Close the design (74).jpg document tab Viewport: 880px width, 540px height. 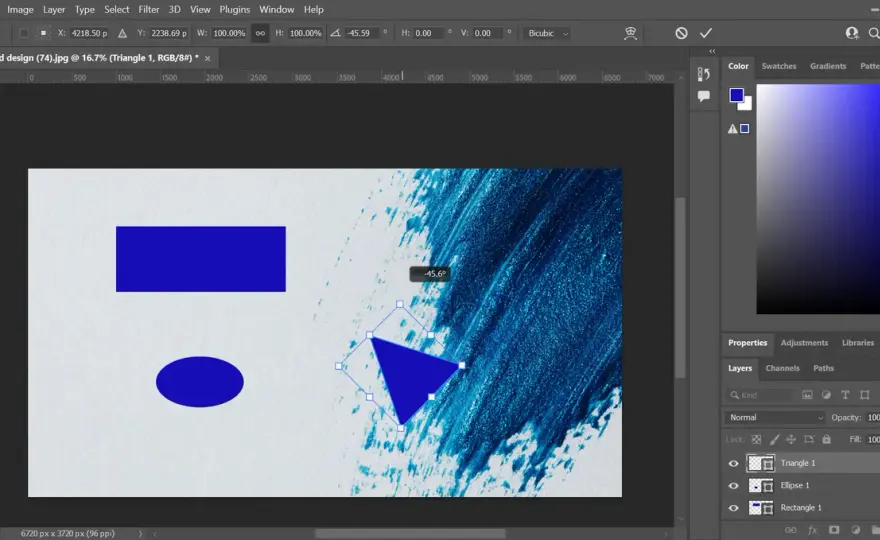pos(208,58)
